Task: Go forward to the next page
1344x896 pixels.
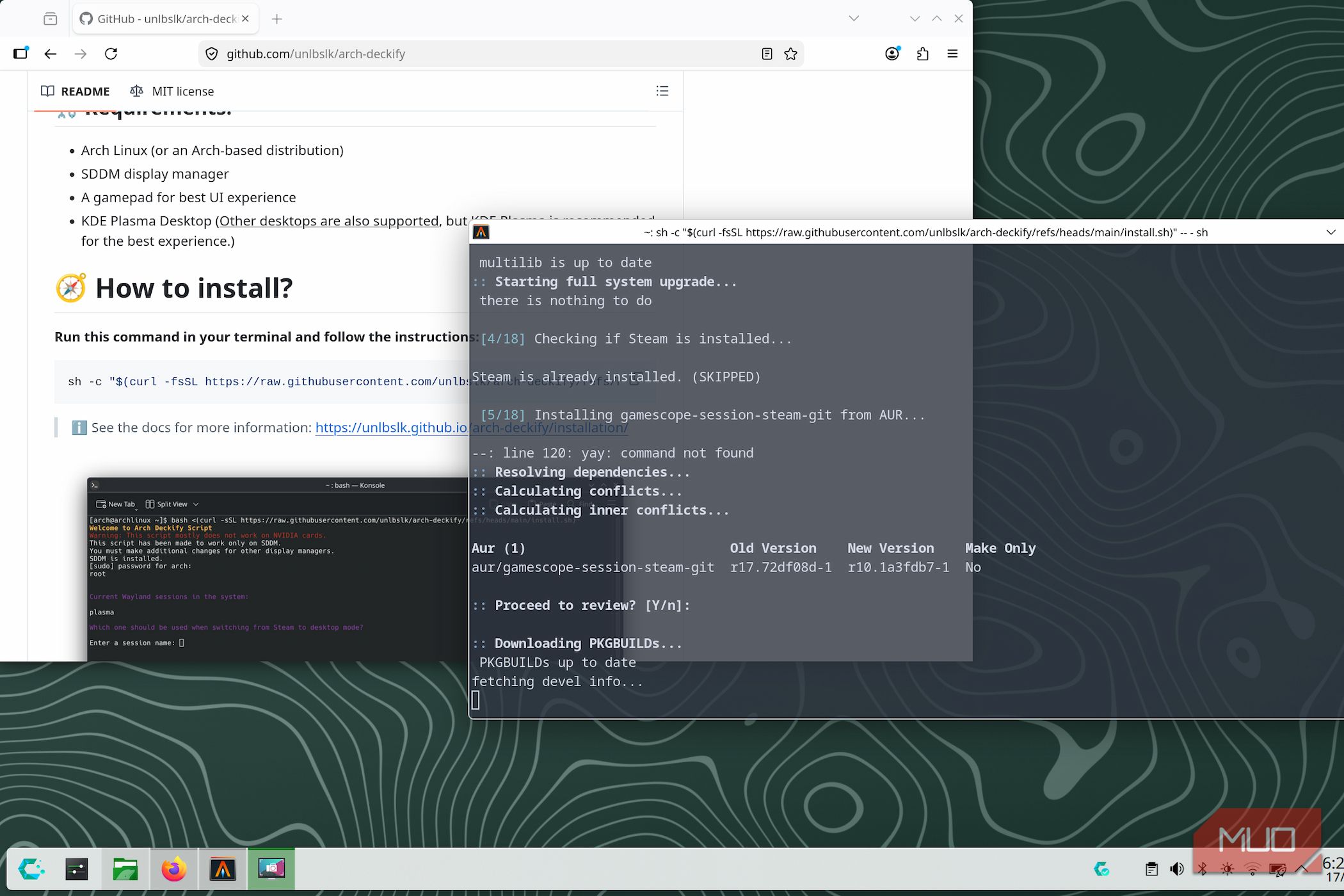Action: (x=81, y=54)
